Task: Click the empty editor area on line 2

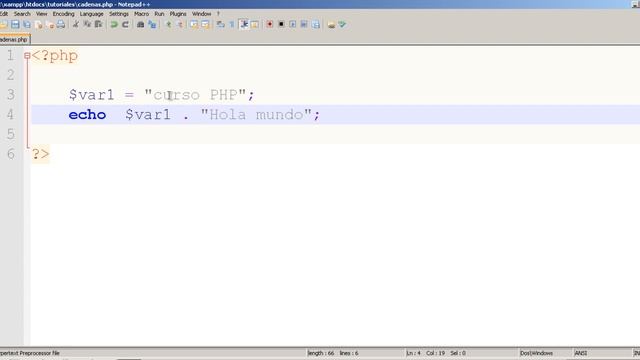Action: pyautogui.click(x=335, y=75)
